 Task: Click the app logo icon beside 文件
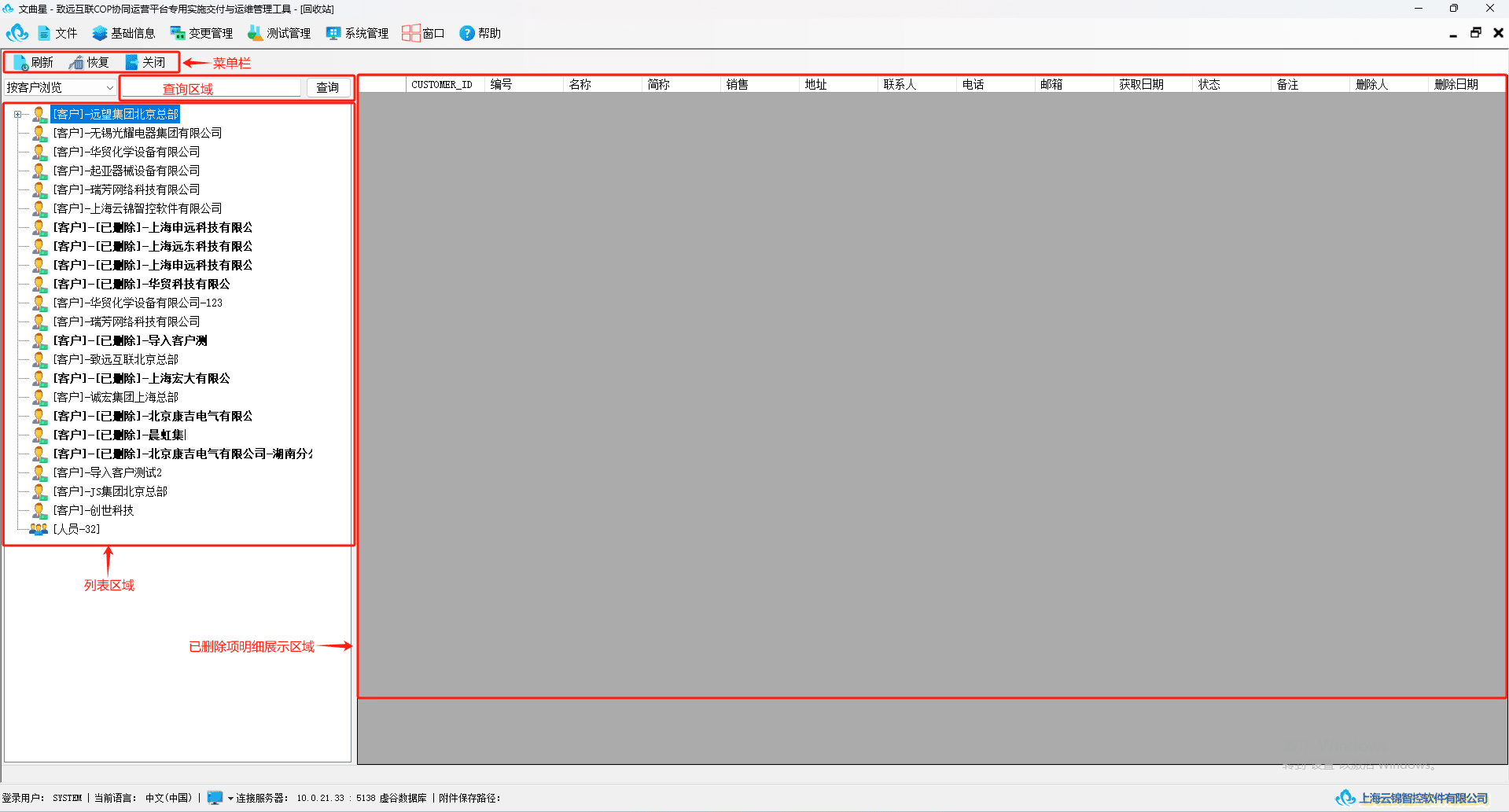17,33
